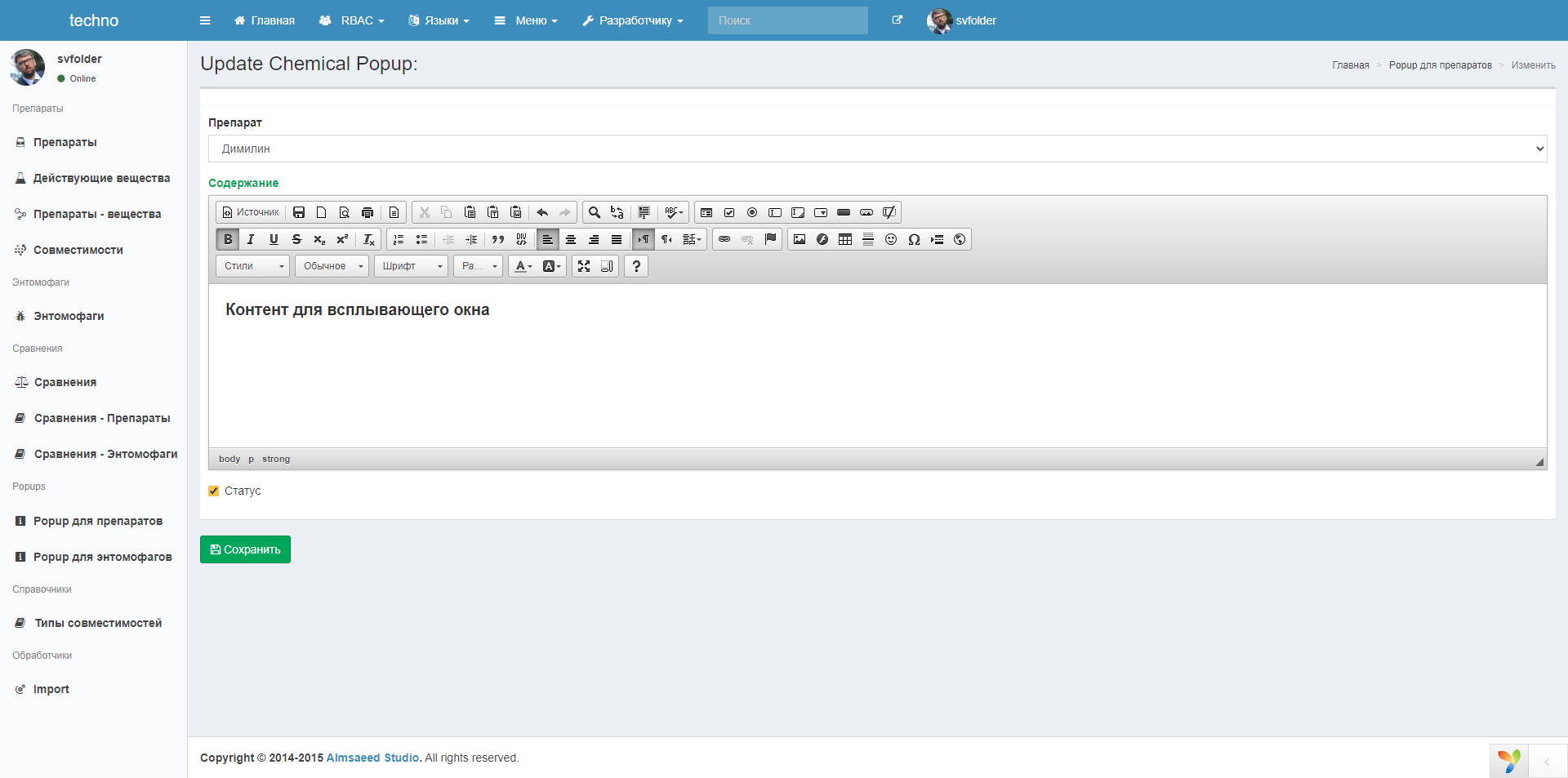This screenshot has width=1568, height=778.
Task: Open the background color picker
Action: pyautogui.click(x=552, y=266)
